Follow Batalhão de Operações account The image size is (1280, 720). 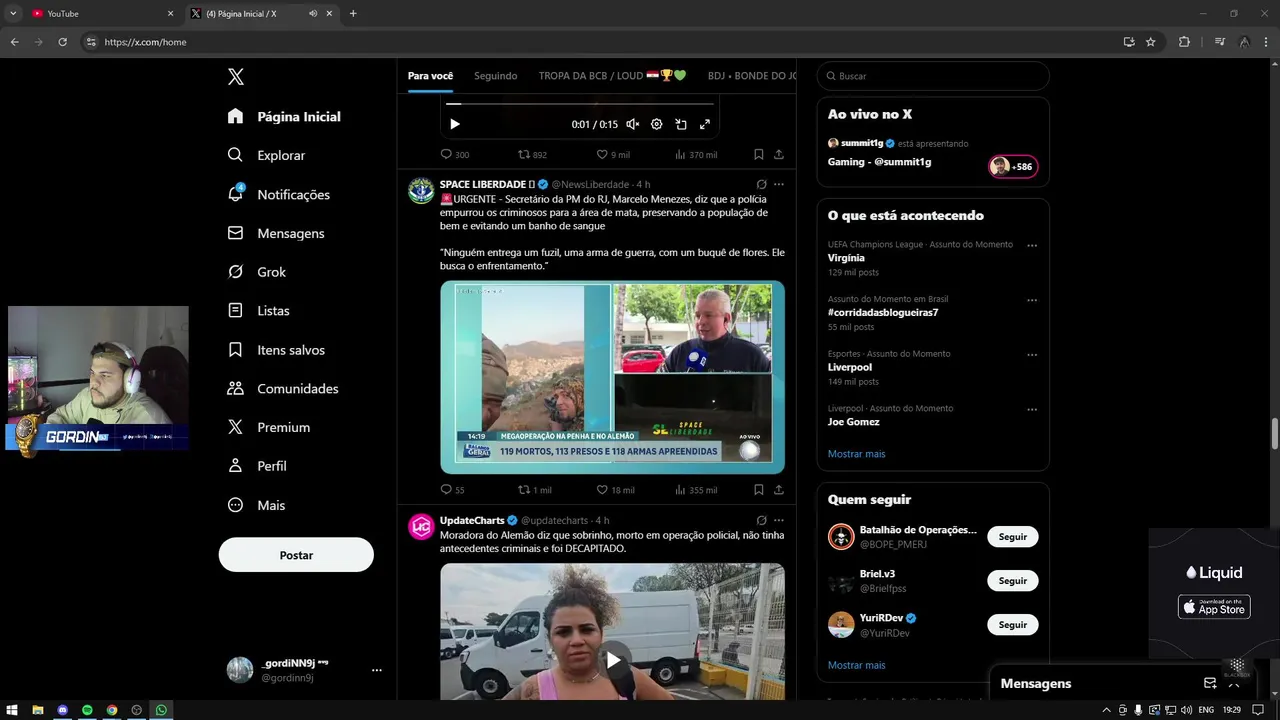click(1013, 537)
